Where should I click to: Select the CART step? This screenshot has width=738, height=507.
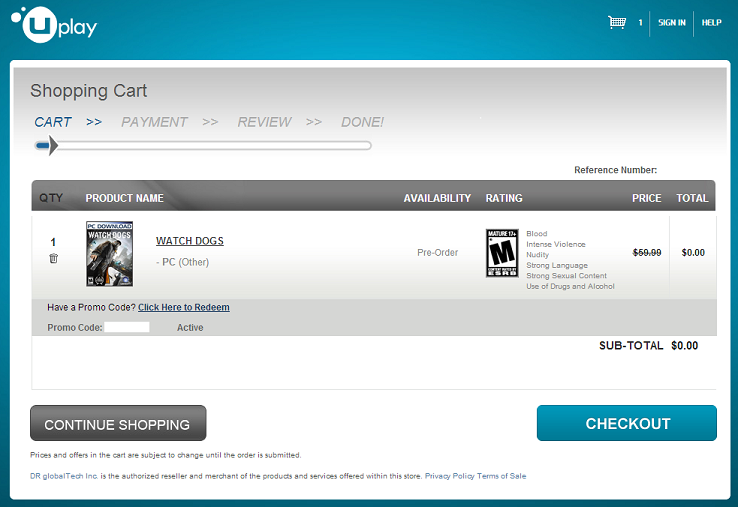click(x=53, y=122)
